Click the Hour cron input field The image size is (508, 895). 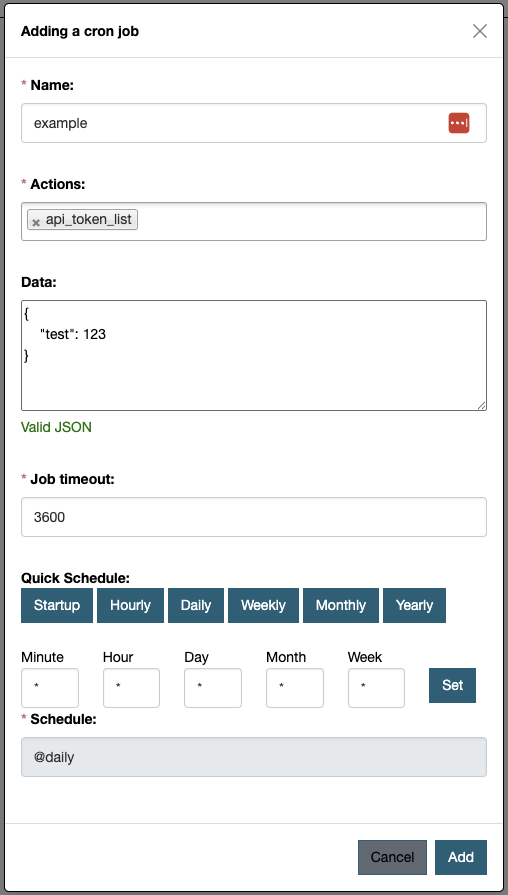[131, 688]
